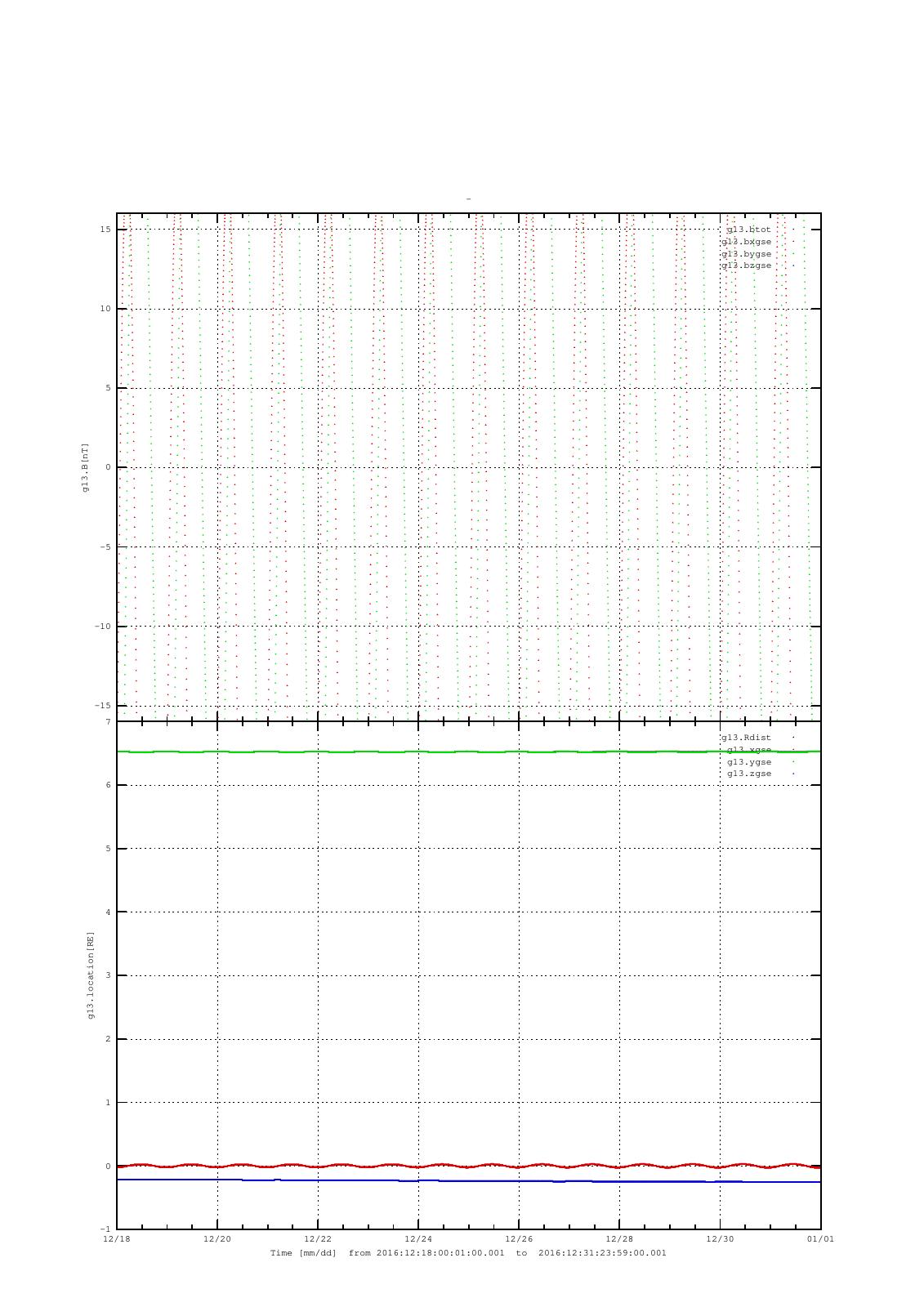Click the 4 tick on the location axis
Image resolution: width=924 pixels, height=1307 pixels.
coord(109,912)
